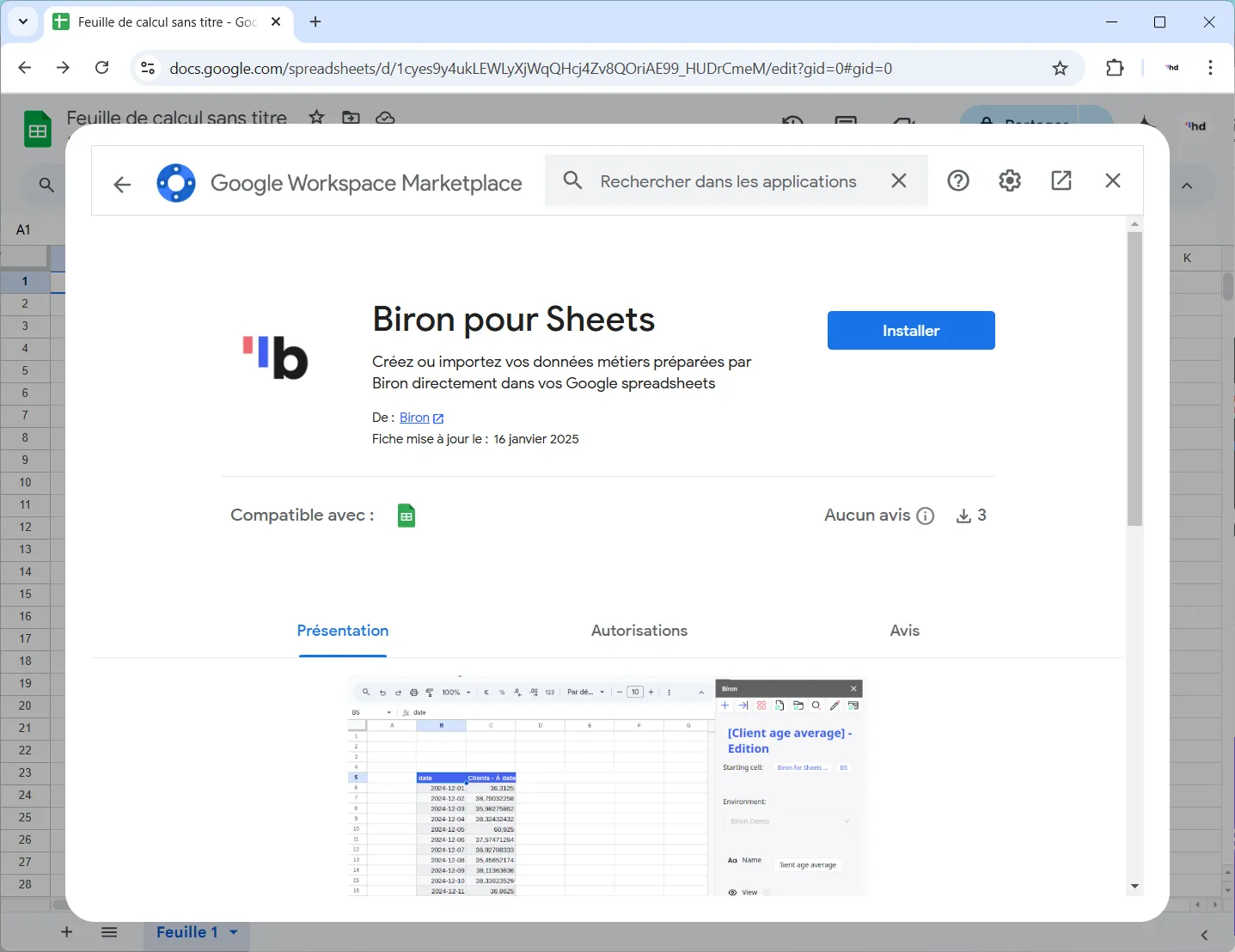Open a new browser tab
This screenshot has height=952, width=1235.
pos(315,22)
